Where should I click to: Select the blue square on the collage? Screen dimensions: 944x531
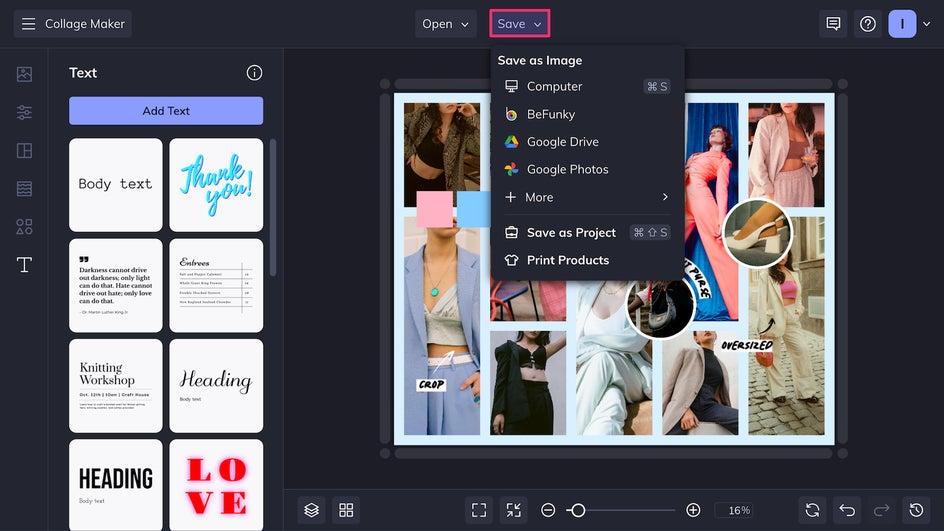(474, 209)
